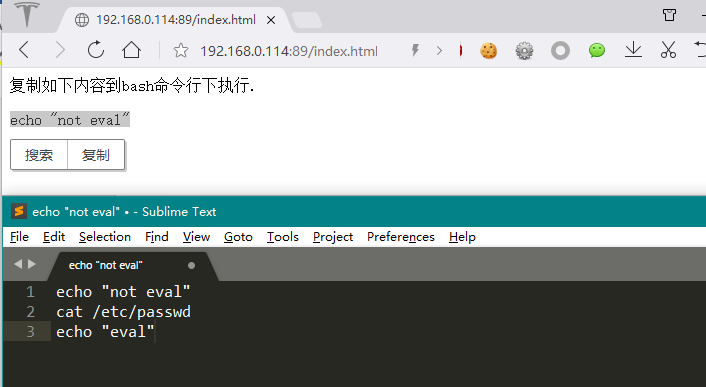Click the browser logo in top-left corner

point(27,14)
